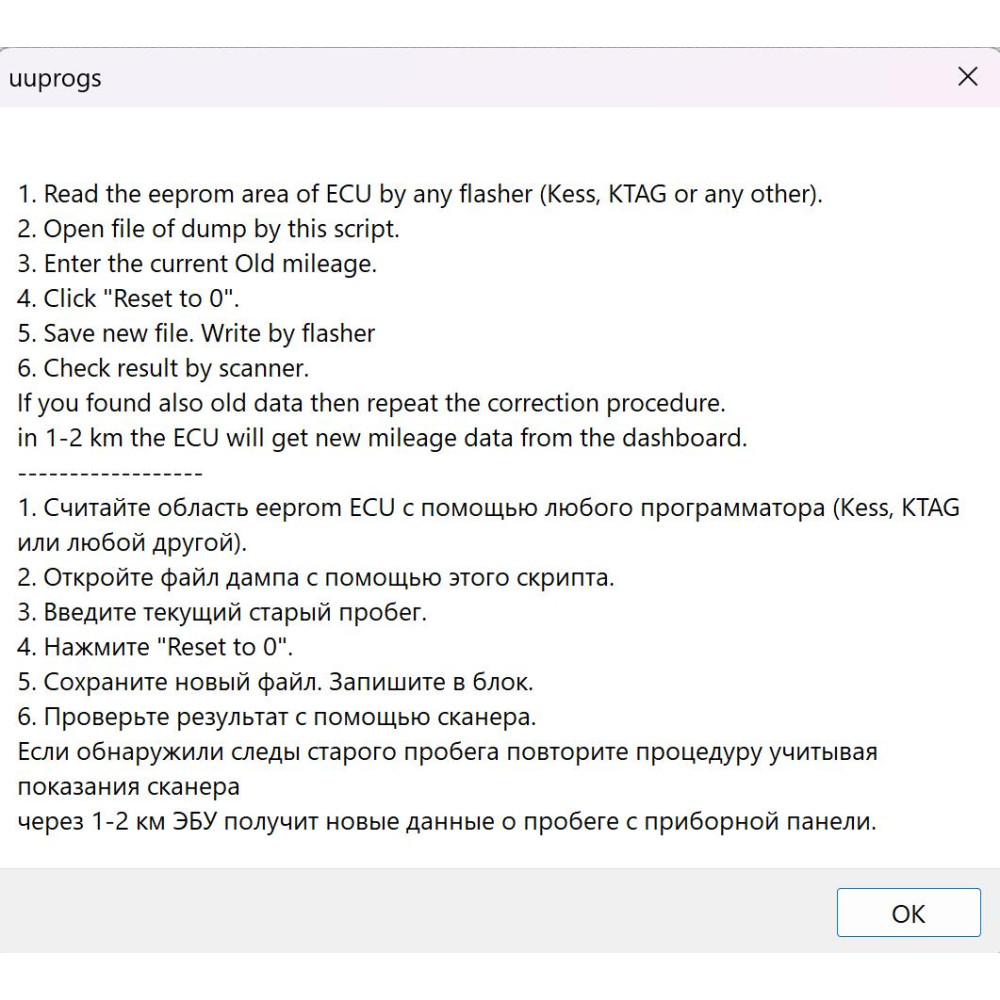
Task: Click the "Введите текущий старый пробег" line
Action: pos(221,612)
